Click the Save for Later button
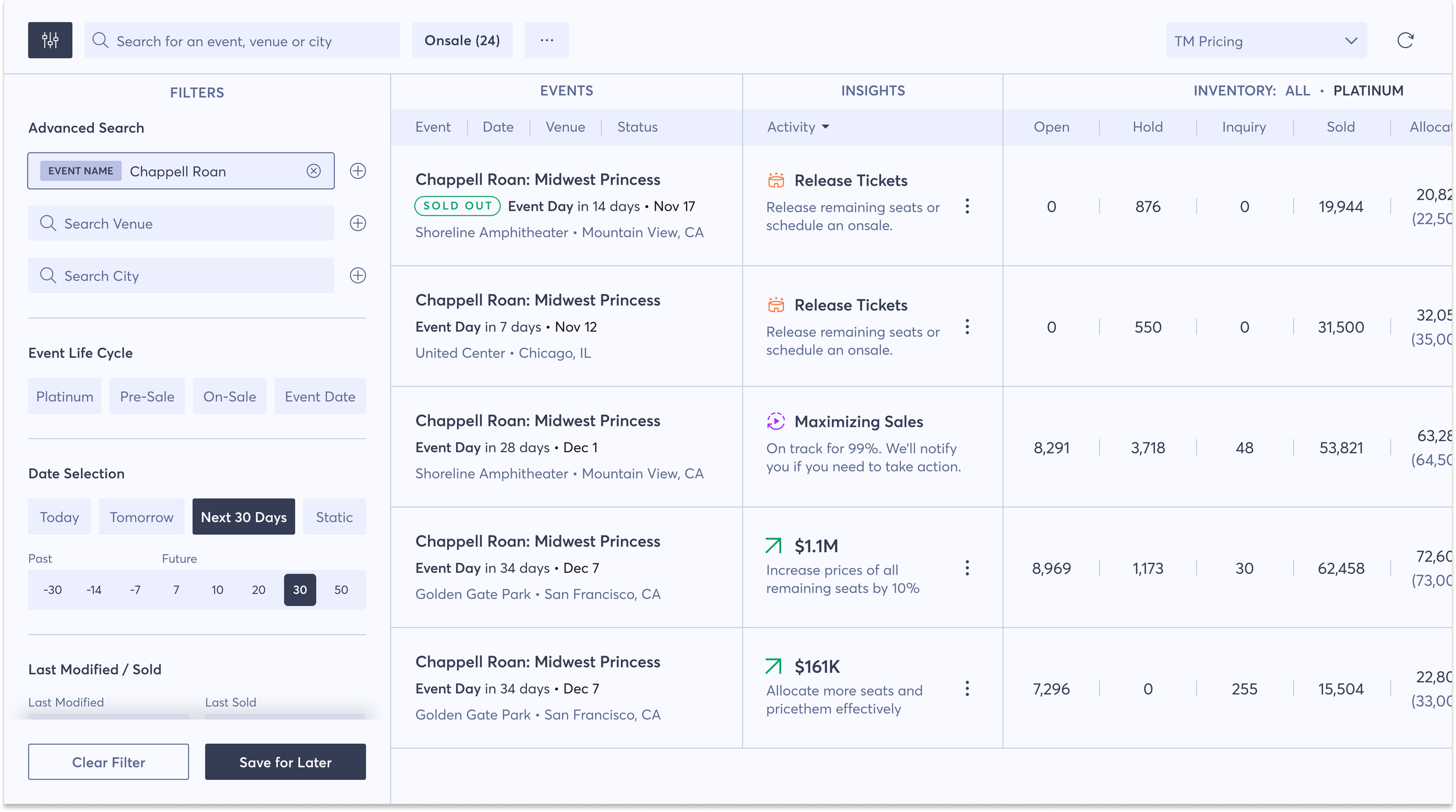 click(285, 762)
